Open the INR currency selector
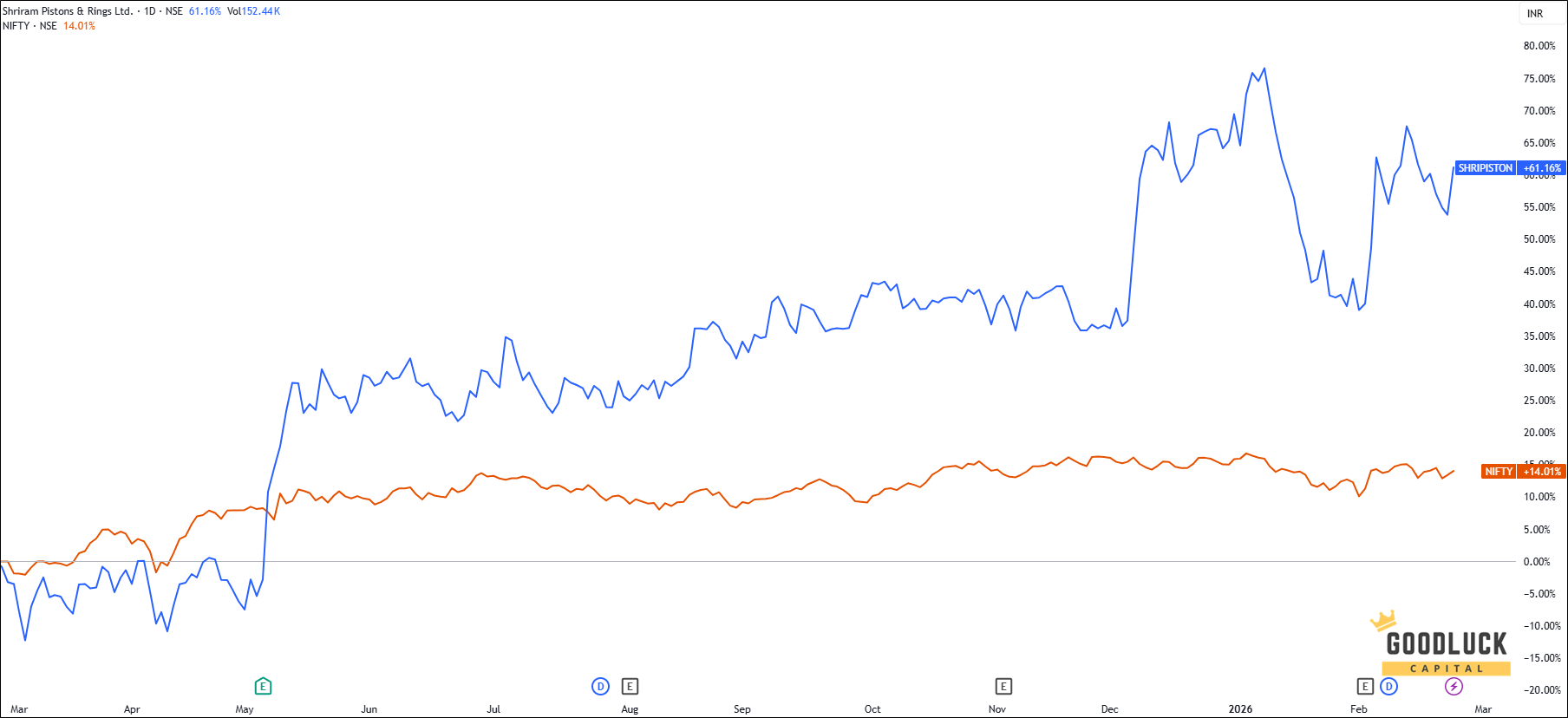Screen dimensions: 1568x718 (x=1535, y=14)
